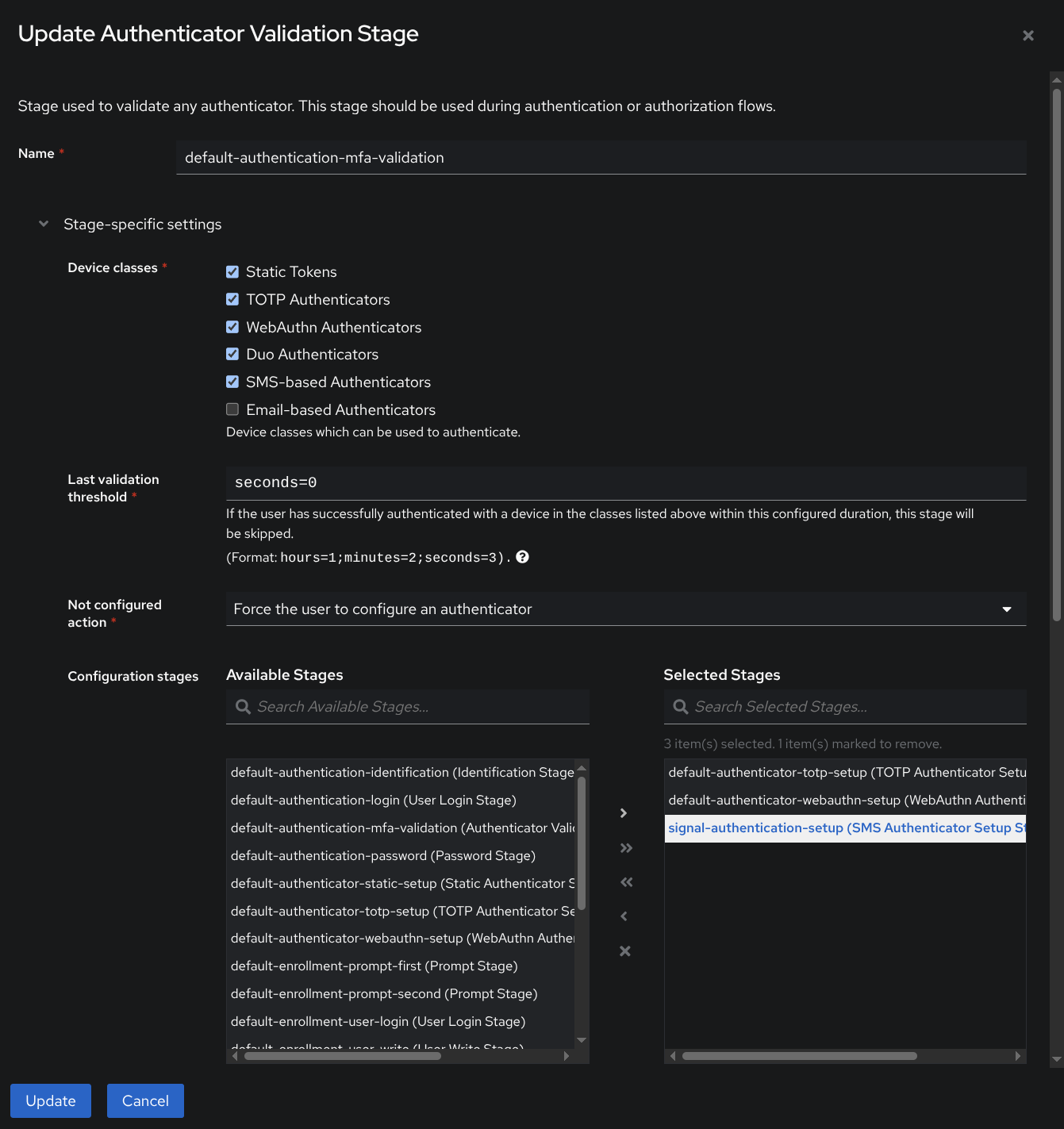Screen dimensions: 1064x1129
Task: Open the duration format help icon
Action: [522, 557]
